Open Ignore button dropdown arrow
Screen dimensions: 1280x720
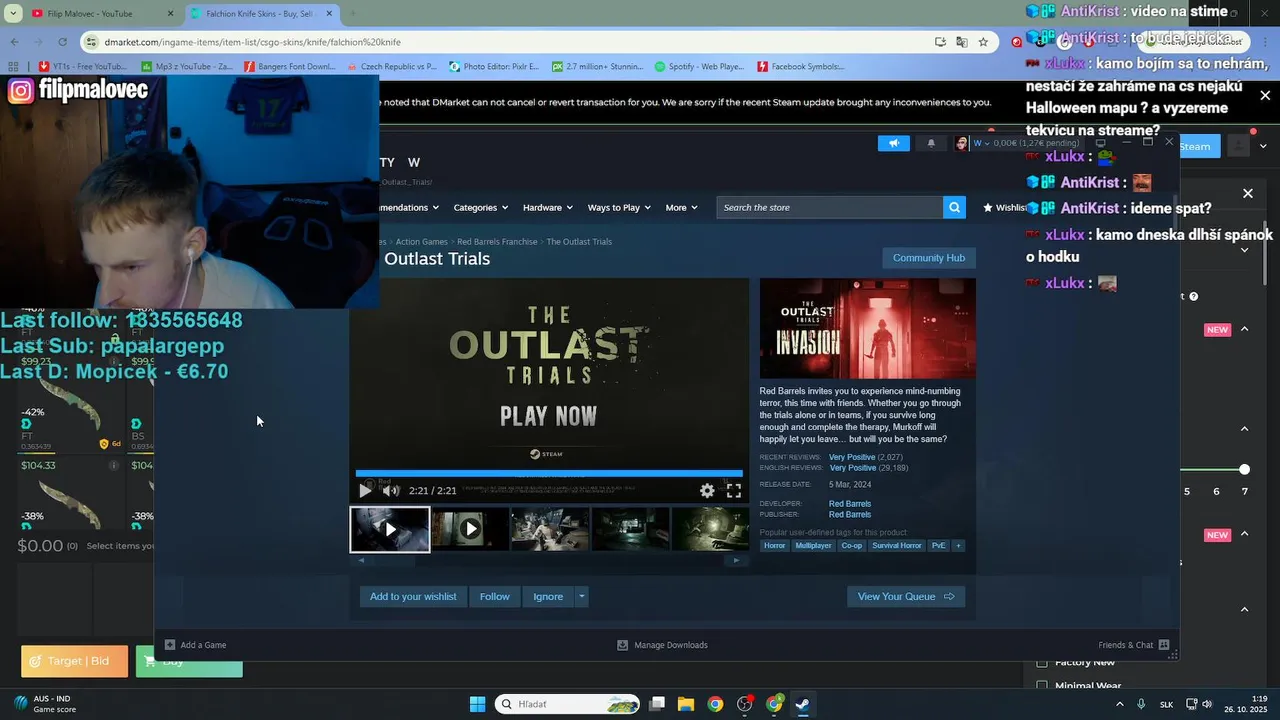pyautogui.click(x=581, y=597)
